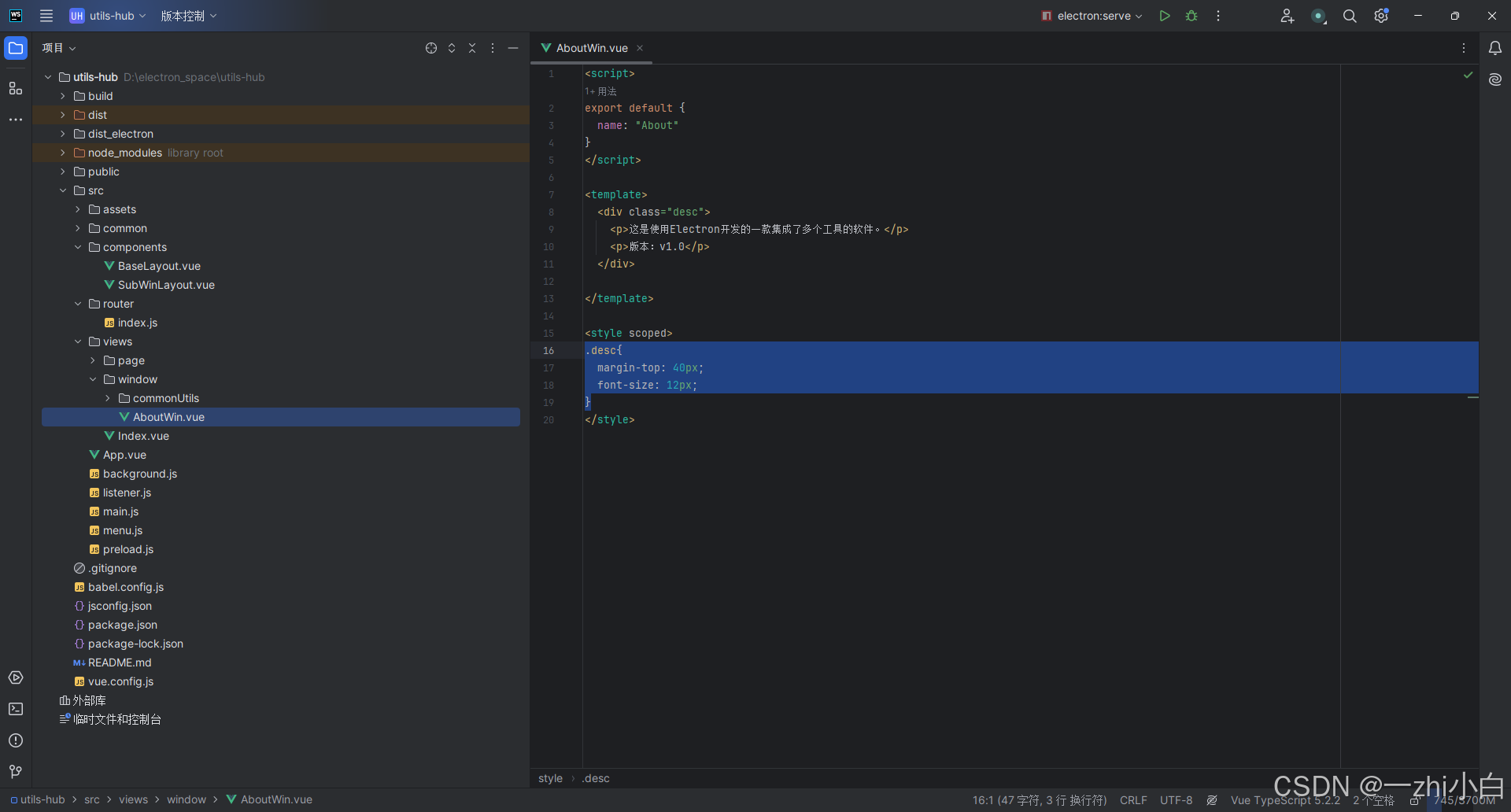Debug the electron:serve configuration
The height and width of the screenshot is (812, 1511).
(1191, 16)
